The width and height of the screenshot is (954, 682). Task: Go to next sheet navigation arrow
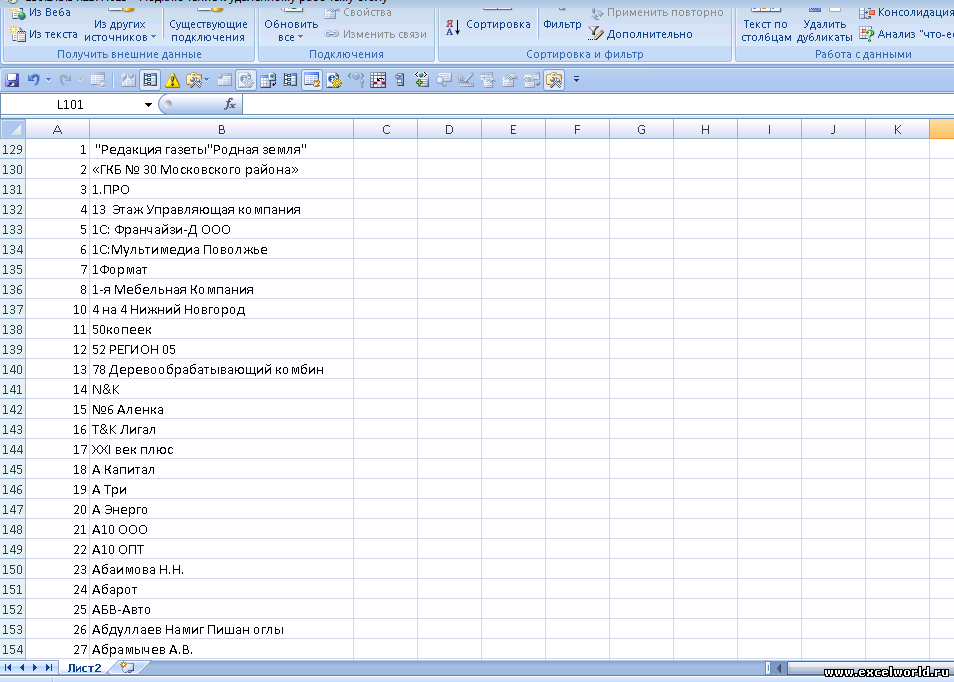click(35, 668)
